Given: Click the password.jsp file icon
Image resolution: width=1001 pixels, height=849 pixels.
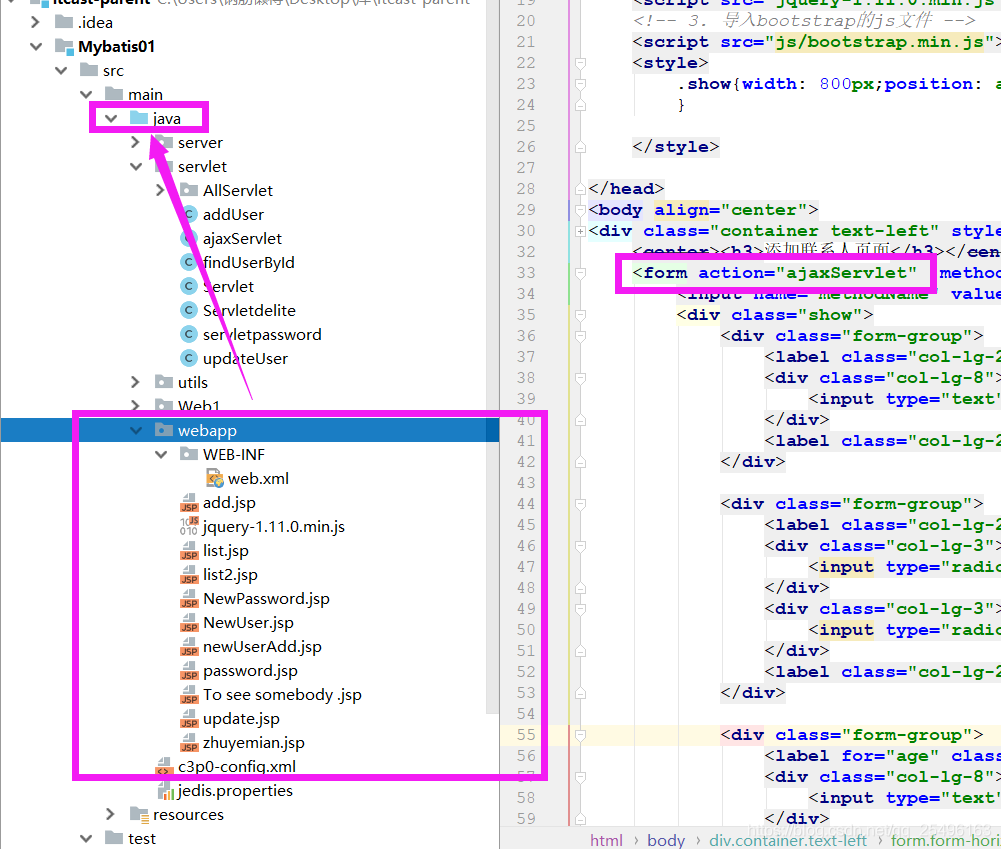Looking at the screenshot, I should (x=189, y=670).
